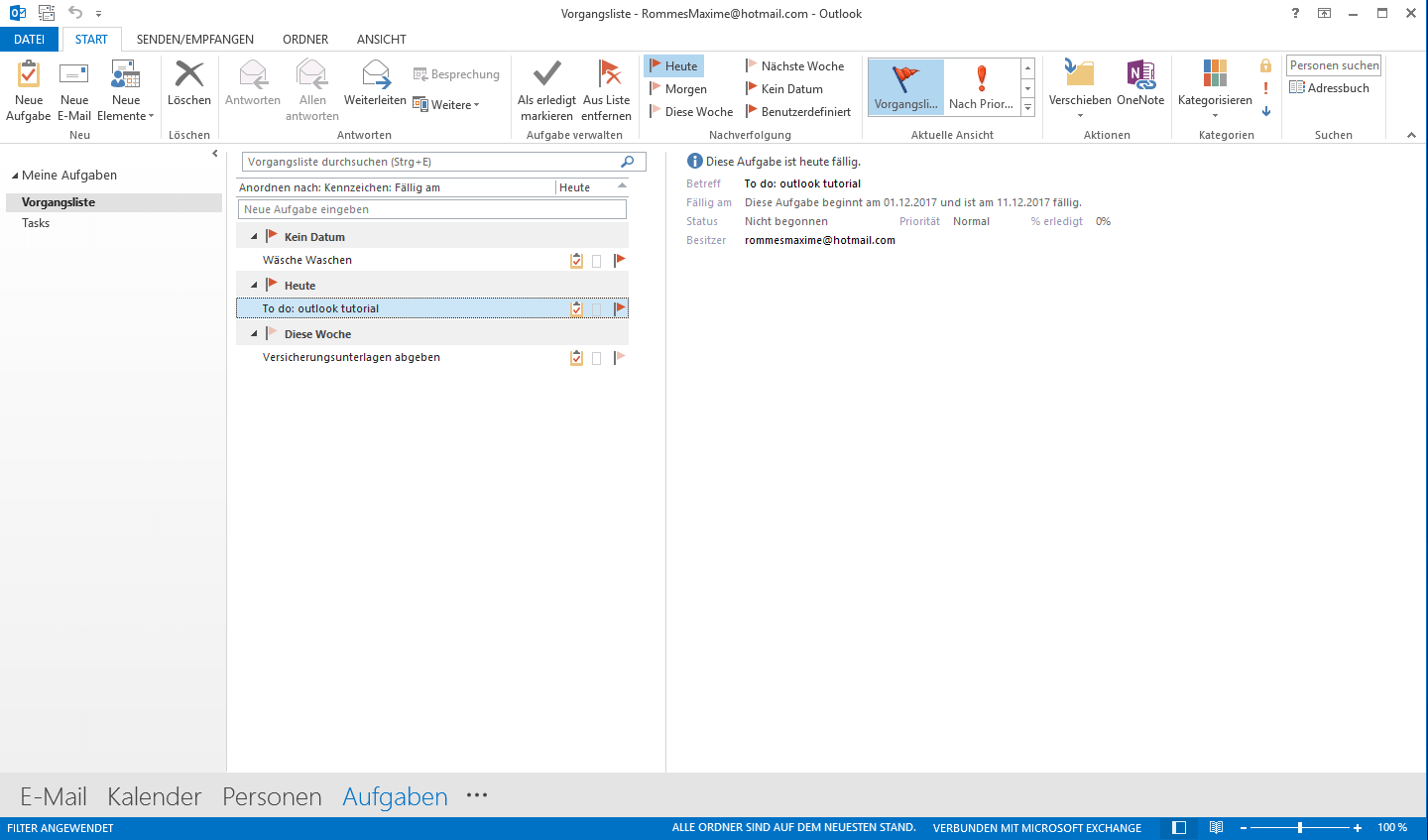Image resolution: width=1428 pixels, height=840 pixels.
Task: Toggle the flag on Wäsche Waschen
Action: (x=619, y=260)
